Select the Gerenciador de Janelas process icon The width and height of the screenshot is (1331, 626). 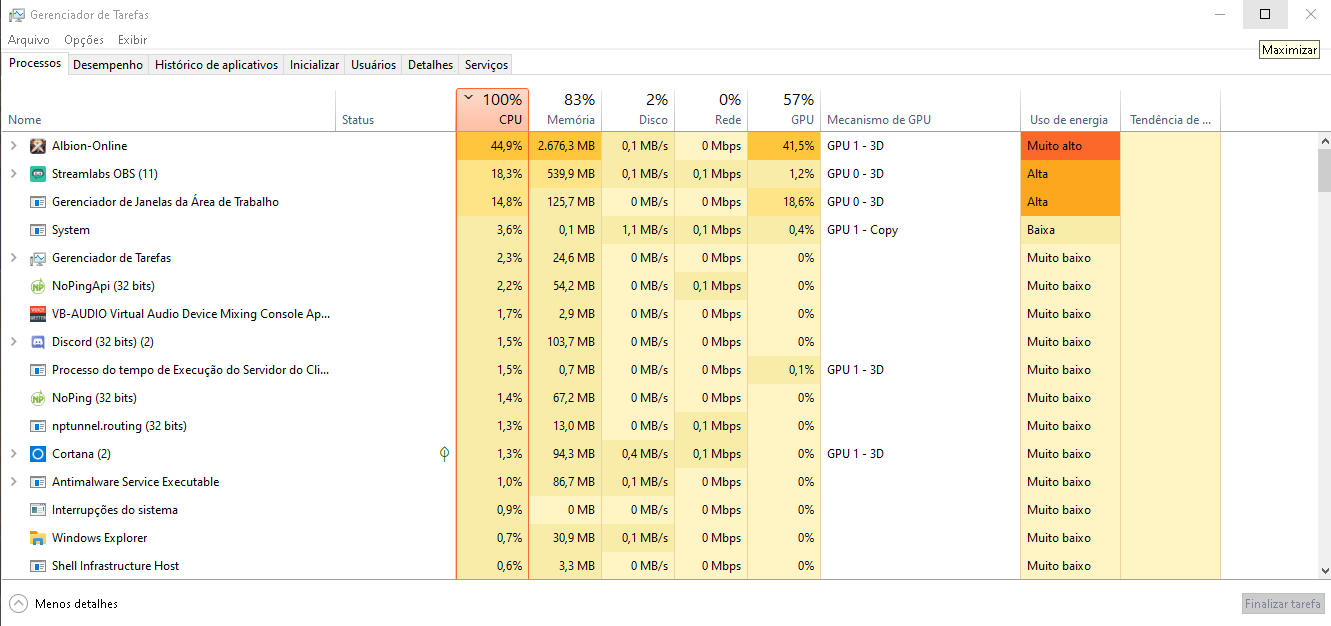(38, 202)
